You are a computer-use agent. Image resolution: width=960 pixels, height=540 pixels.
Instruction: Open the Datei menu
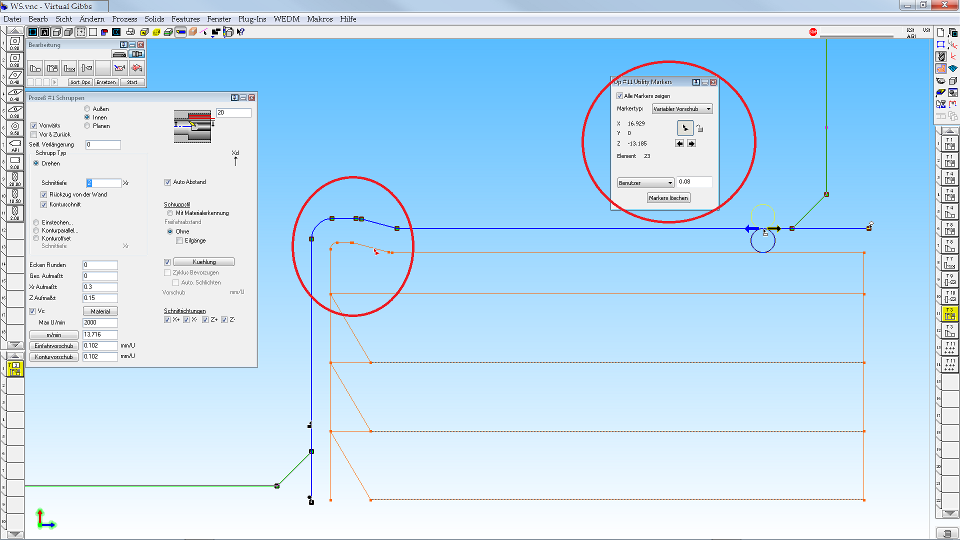(x=12, y=19)
